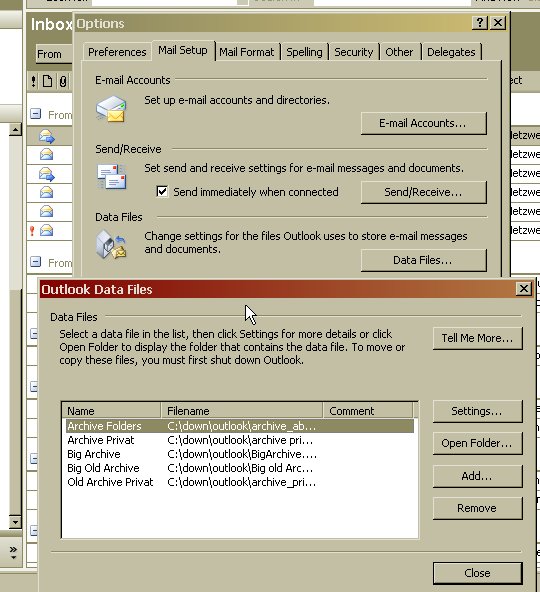Click the Name column header
The image size is (540, 592).
coord(111,410)
